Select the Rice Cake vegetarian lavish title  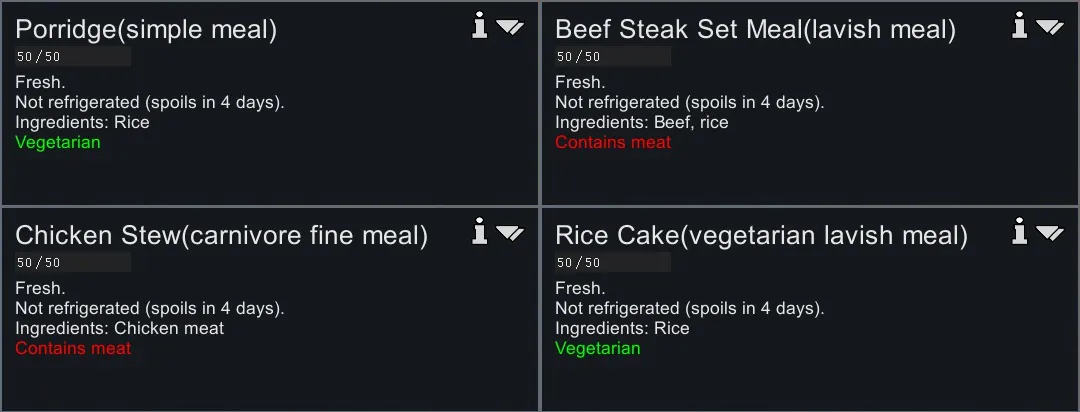(x=761, y=236)
